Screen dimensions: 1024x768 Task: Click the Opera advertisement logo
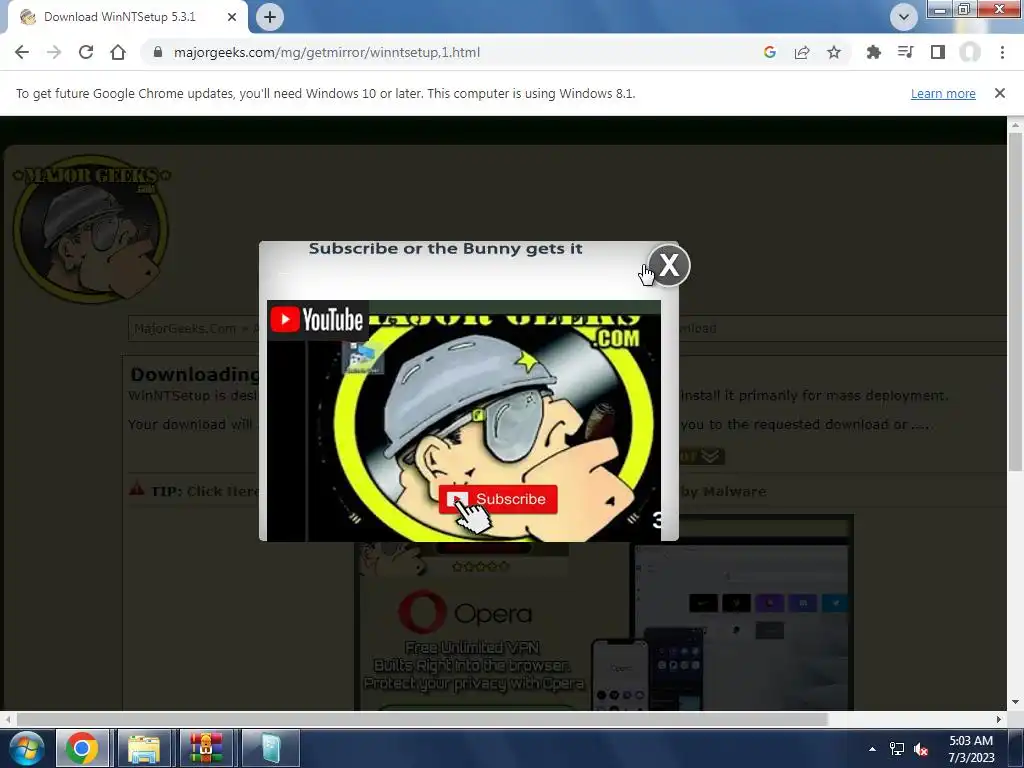click(465, 613)
